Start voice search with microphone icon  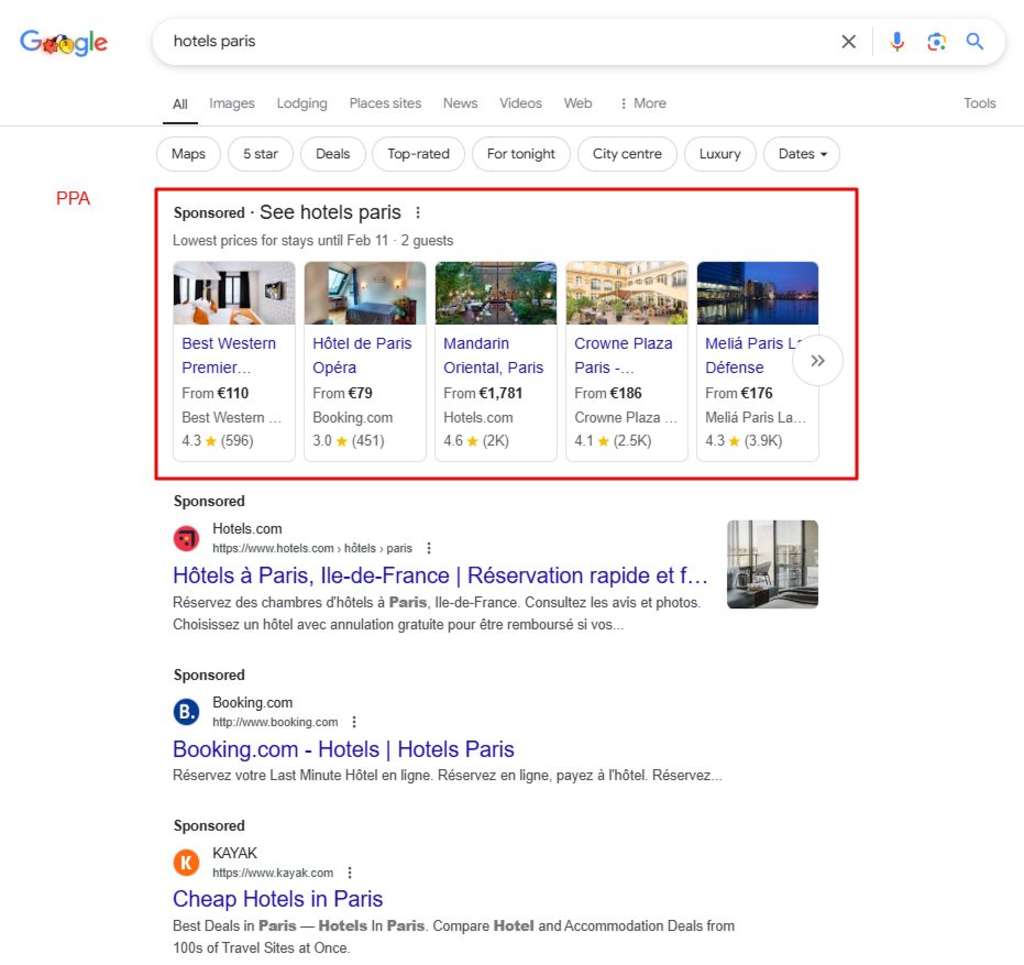click(x=897, y=42)
